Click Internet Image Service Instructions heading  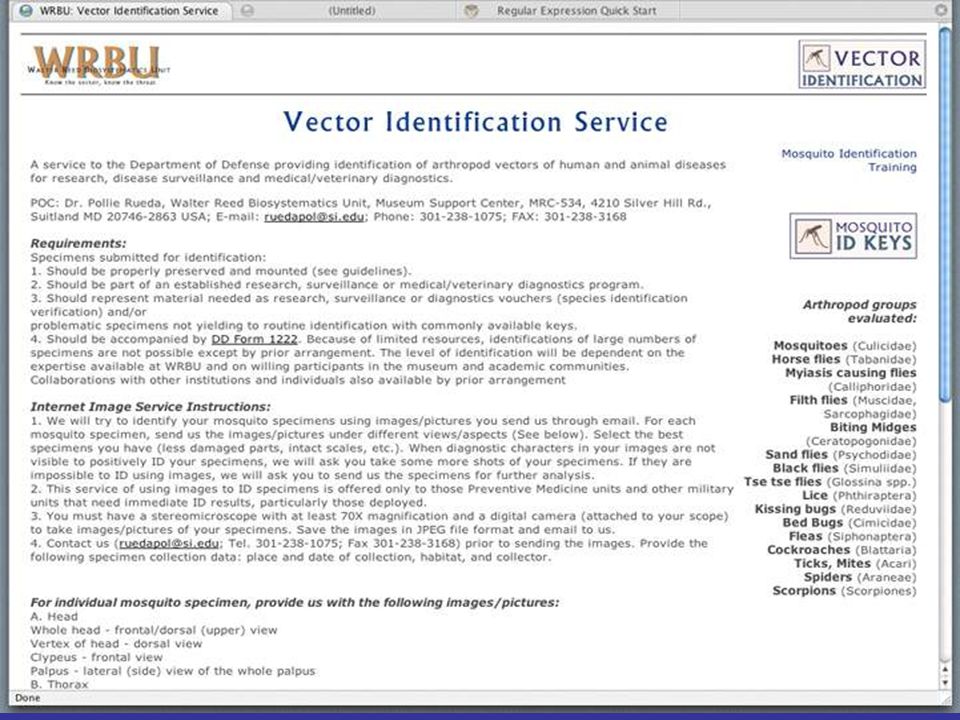pyautogui.click(x=151, y=407)
